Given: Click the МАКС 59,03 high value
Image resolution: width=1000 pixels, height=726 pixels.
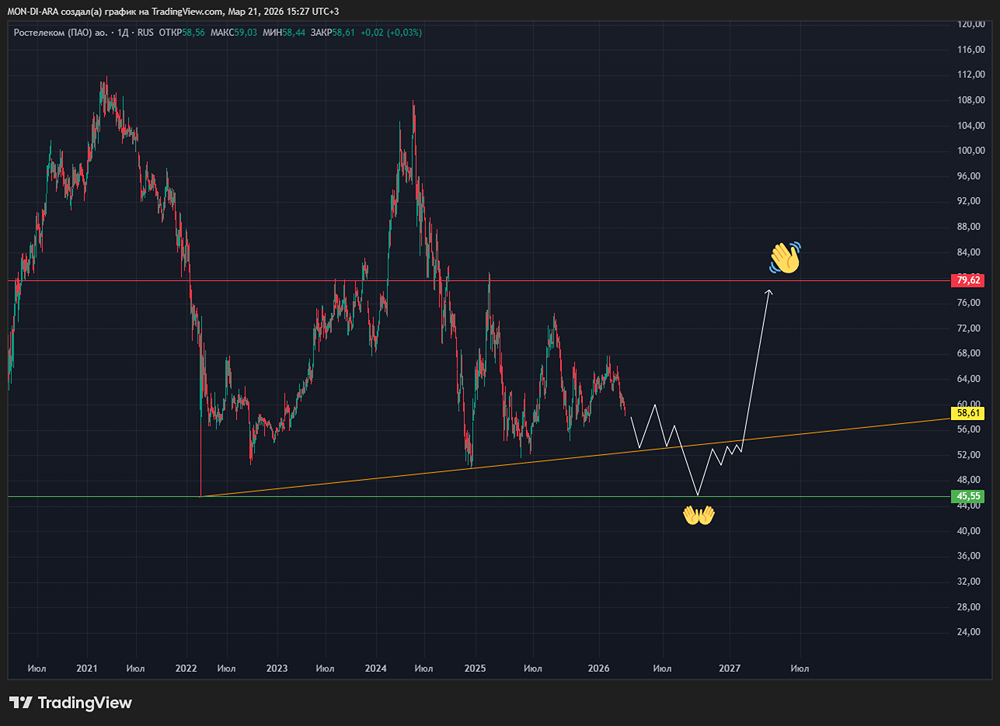Looking at the screenshot, I should pos(233,33).
